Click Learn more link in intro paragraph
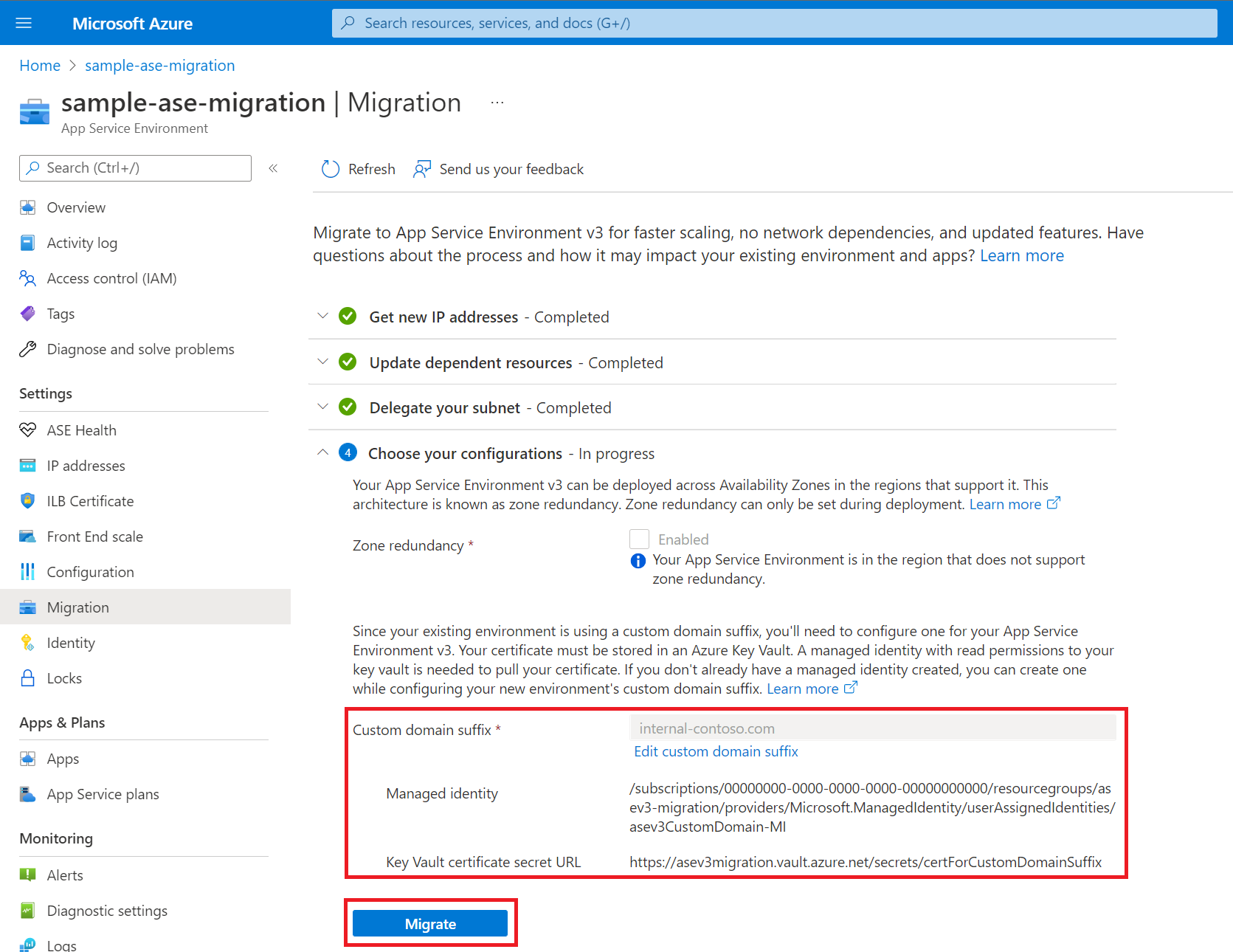 tap(1022, 255)
